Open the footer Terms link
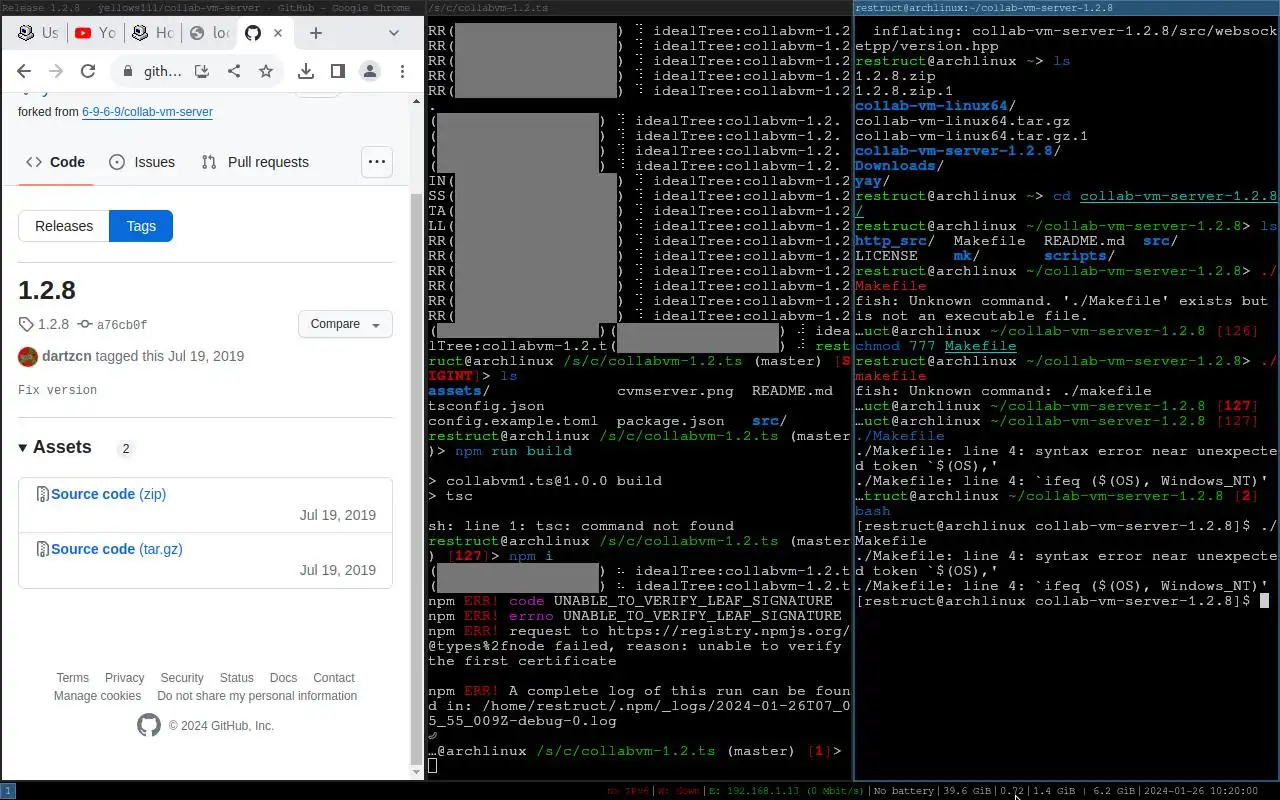The width and height of the screenshot is (1280, 800). tap(72, 678)
